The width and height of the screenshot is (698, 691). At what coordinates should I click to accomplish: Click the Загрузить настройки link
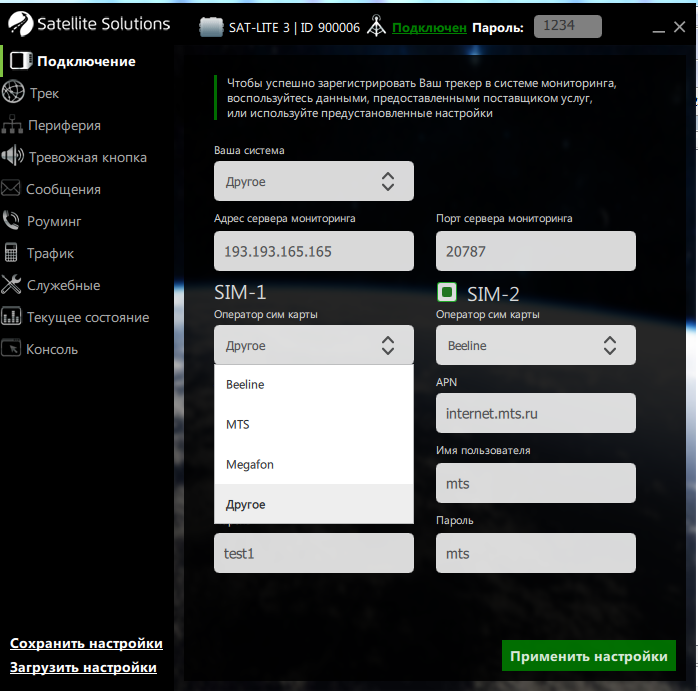(x=83, y=667)
